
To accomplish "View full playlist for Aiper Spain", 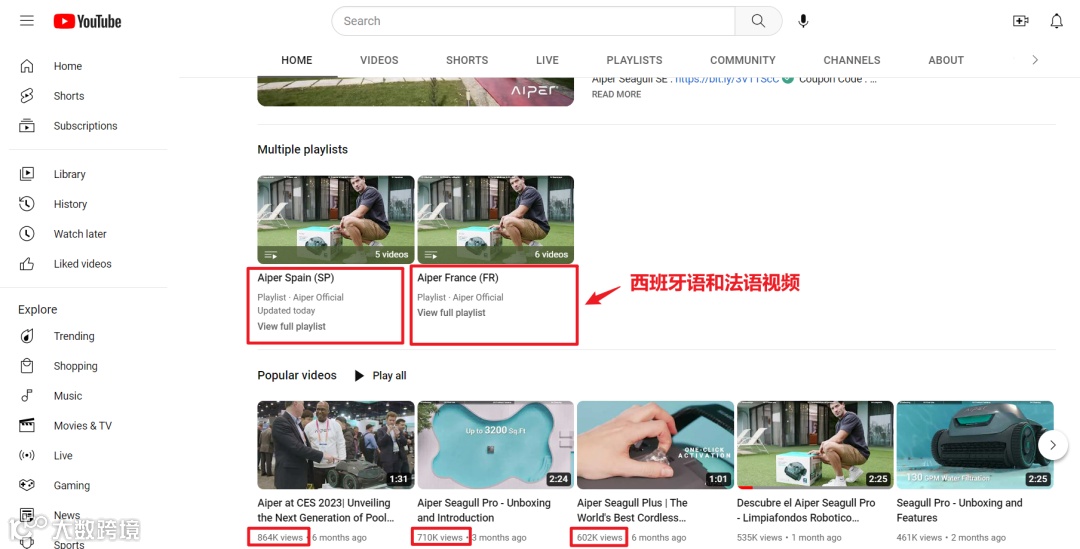I will tap(291, 327).
